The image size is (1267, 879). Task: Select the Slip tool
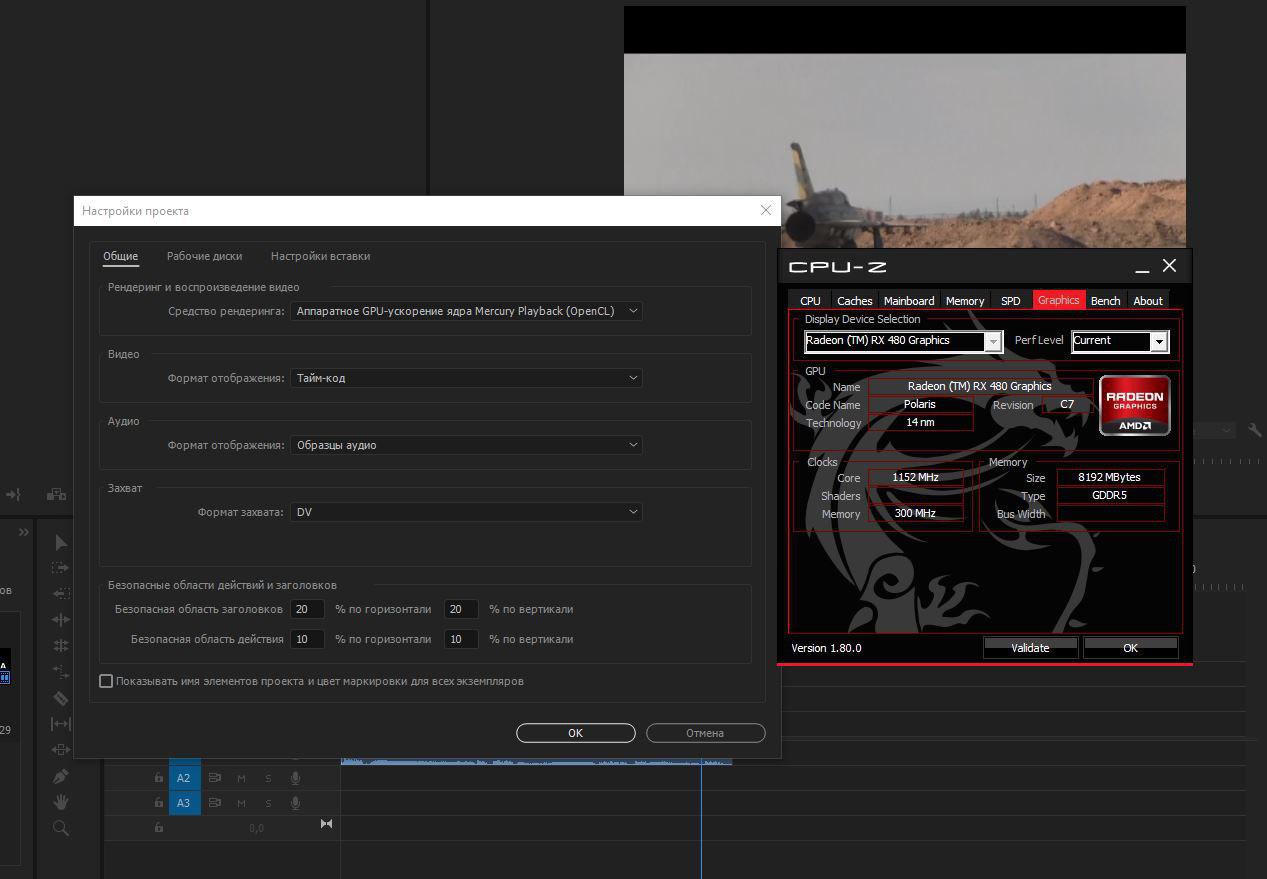[x=61, y=724]
